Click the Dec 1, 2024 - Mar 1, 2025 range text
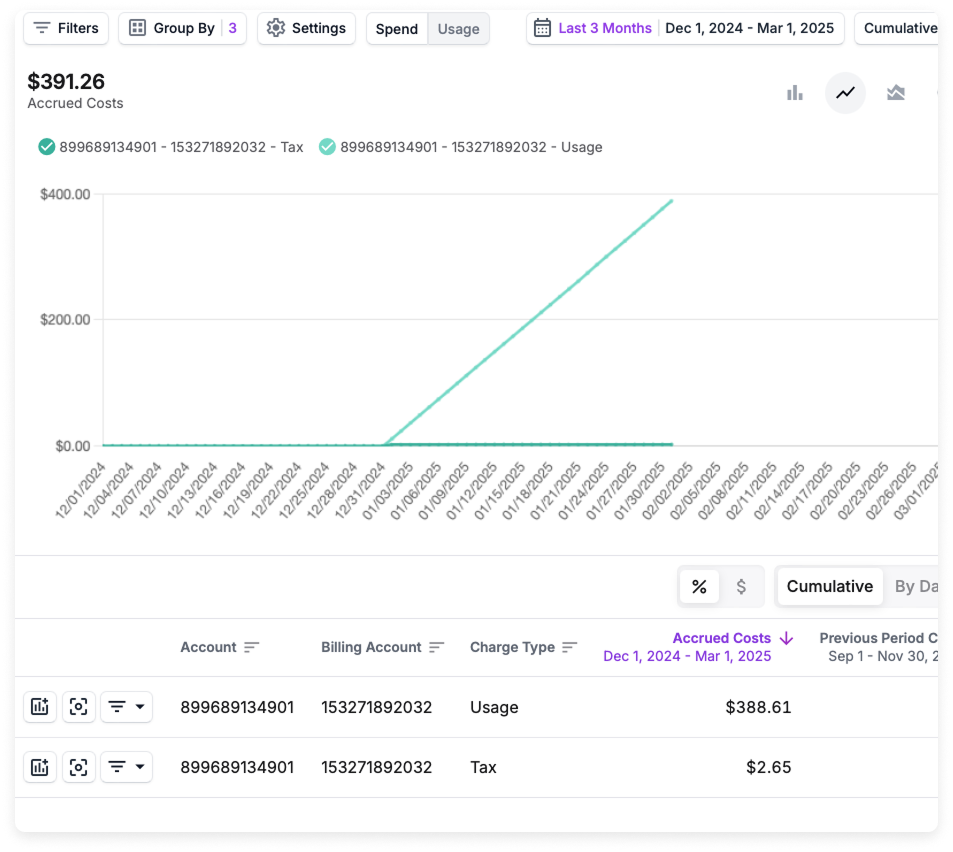The image size is (953, 852). [749, 29]
